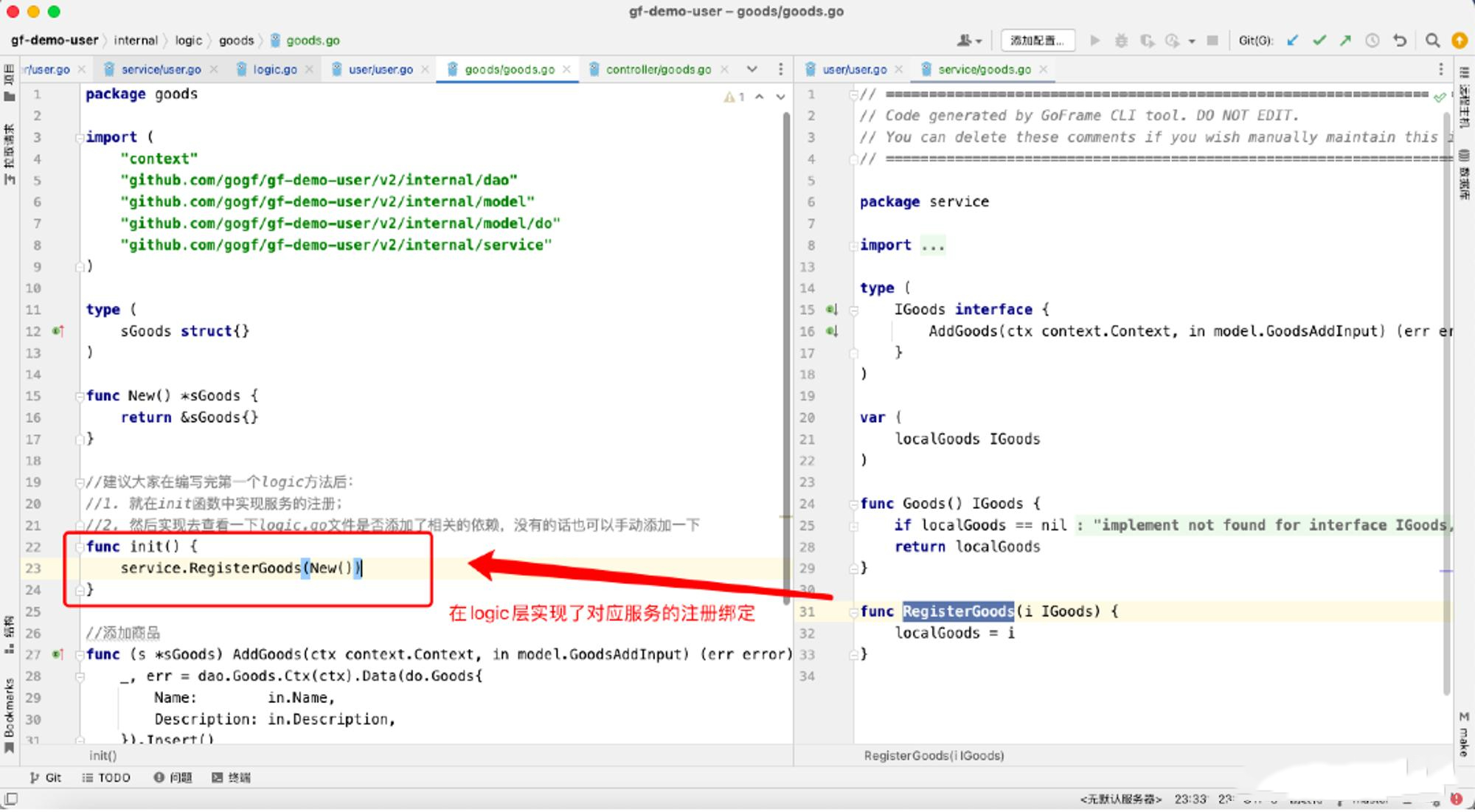Click the Search magnifier icon in toolbar
The image size is (1475, 812).
(x=1433, y=40)
